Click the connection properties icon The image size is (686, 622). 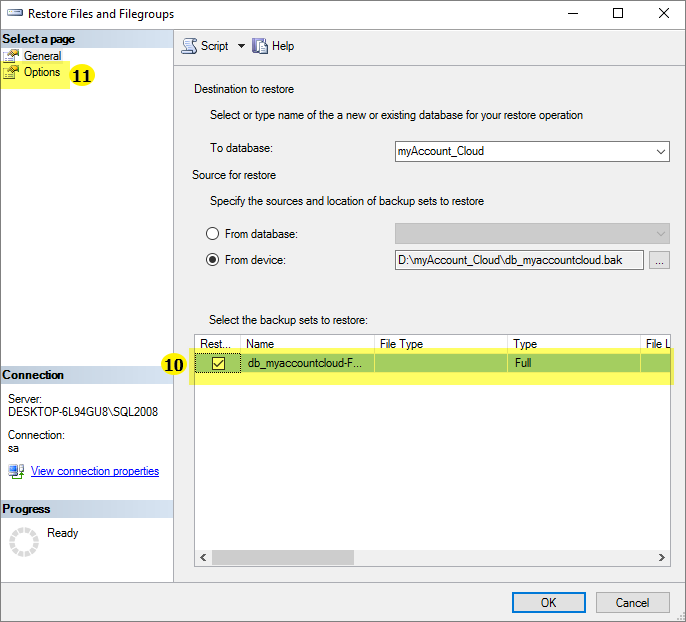click(16, 472)
